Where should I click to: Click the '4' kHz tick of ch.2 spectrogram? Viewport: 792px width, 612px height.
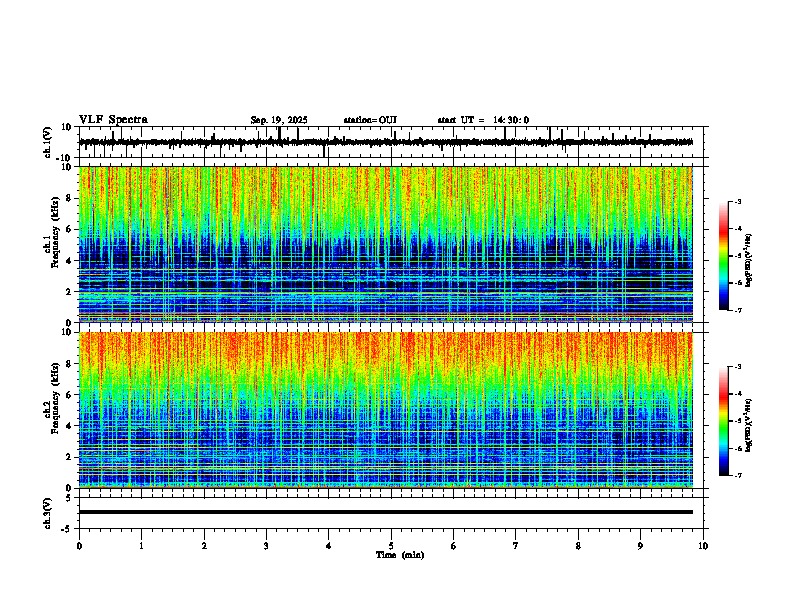[70, 426]
